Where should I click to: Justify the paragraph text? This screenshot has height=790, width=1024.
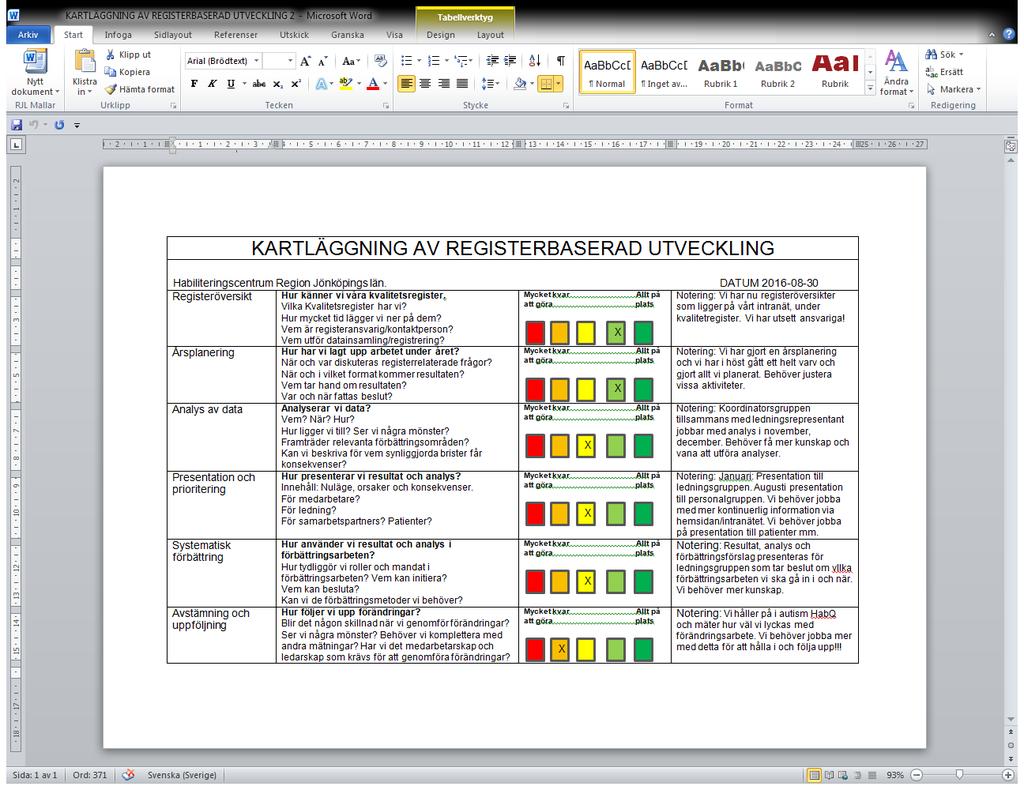coord(462,84)
